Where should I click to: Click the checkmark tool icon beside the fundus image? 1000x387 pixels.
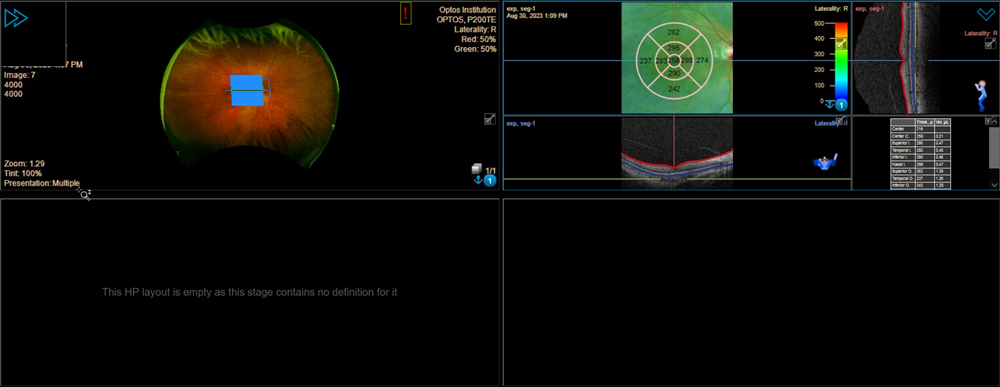pyautogui.click(x=489, y=119)
